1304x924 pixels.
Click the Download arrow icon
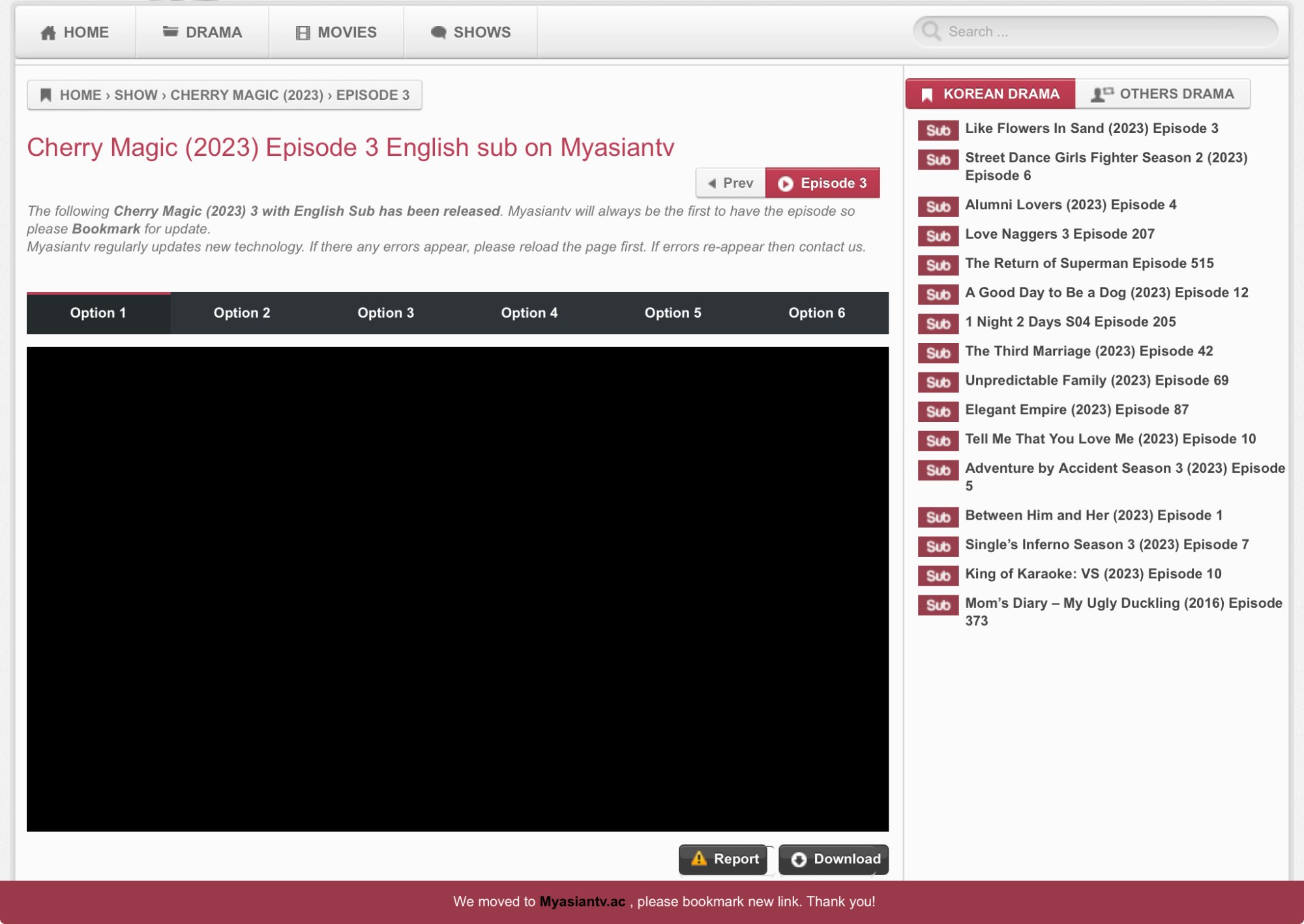pos(799,859)
